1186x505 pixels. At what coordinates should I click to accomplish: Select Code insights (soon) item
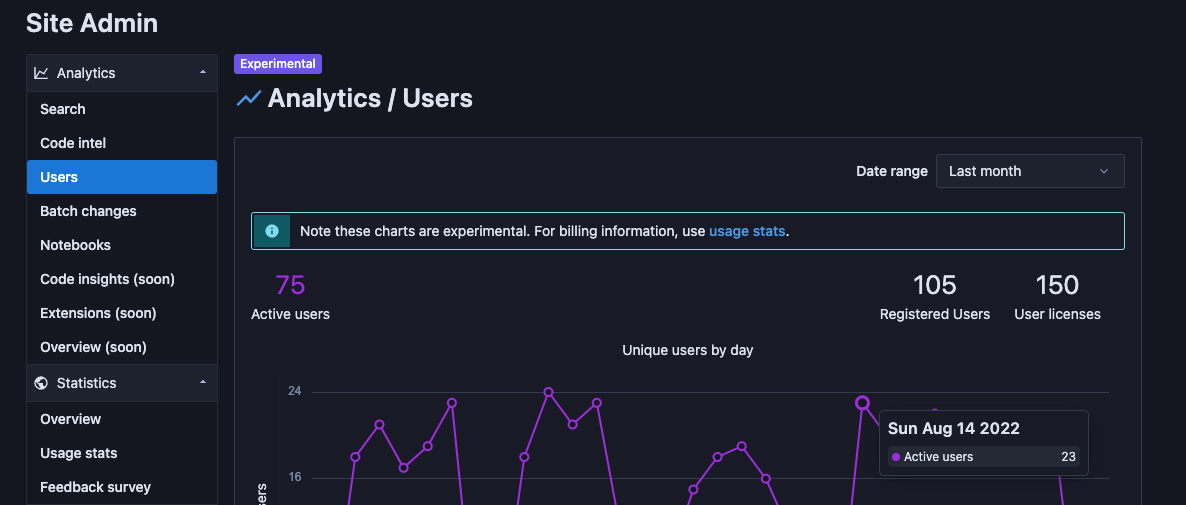[x=122, y=279]
